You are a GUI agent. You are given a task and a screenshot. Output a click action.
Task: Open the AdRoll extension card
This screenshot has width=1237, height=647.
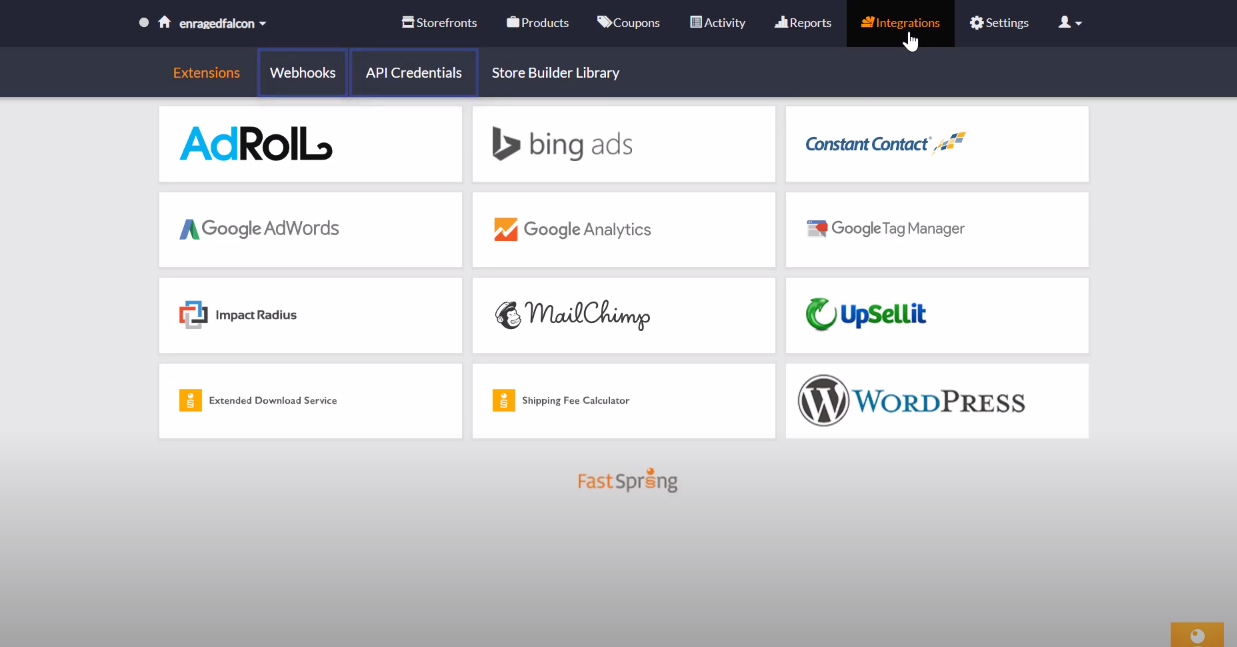point(311,144)
